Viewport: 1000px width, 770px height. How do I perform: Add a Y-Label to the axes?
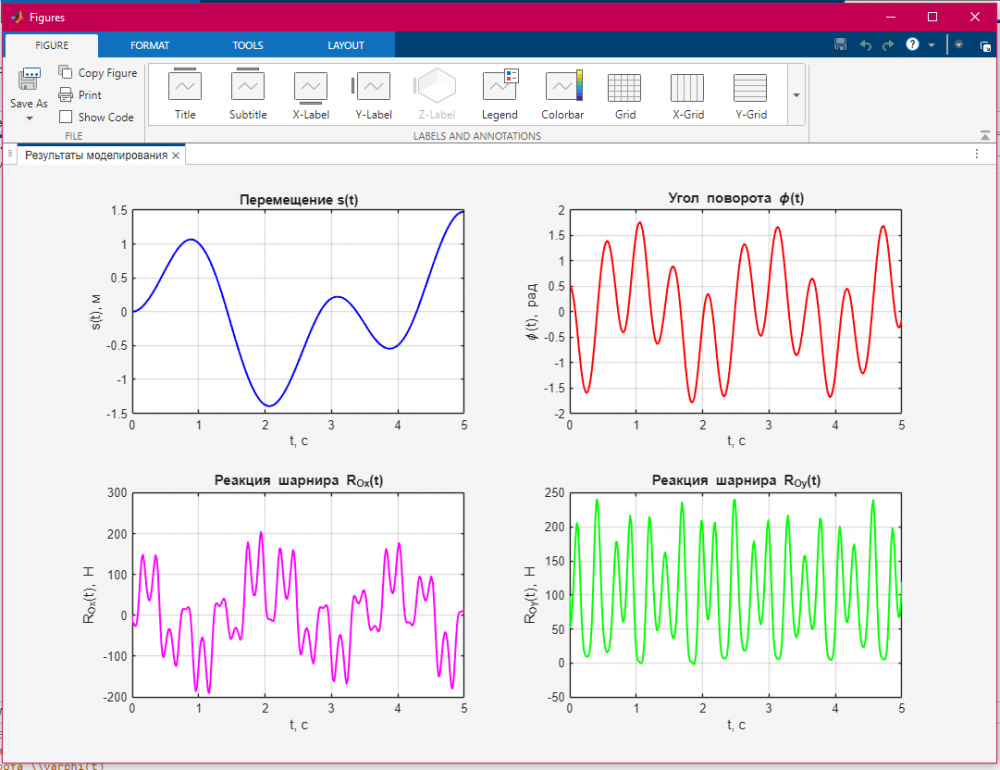click(373, 95)
